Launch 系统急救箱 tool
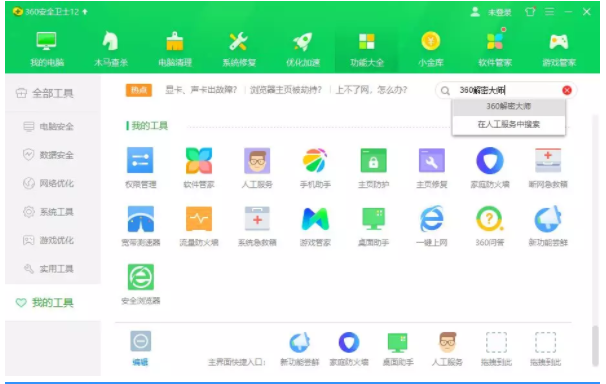The height and width of the screenshot is (384, 606). (x=257, y=226)
